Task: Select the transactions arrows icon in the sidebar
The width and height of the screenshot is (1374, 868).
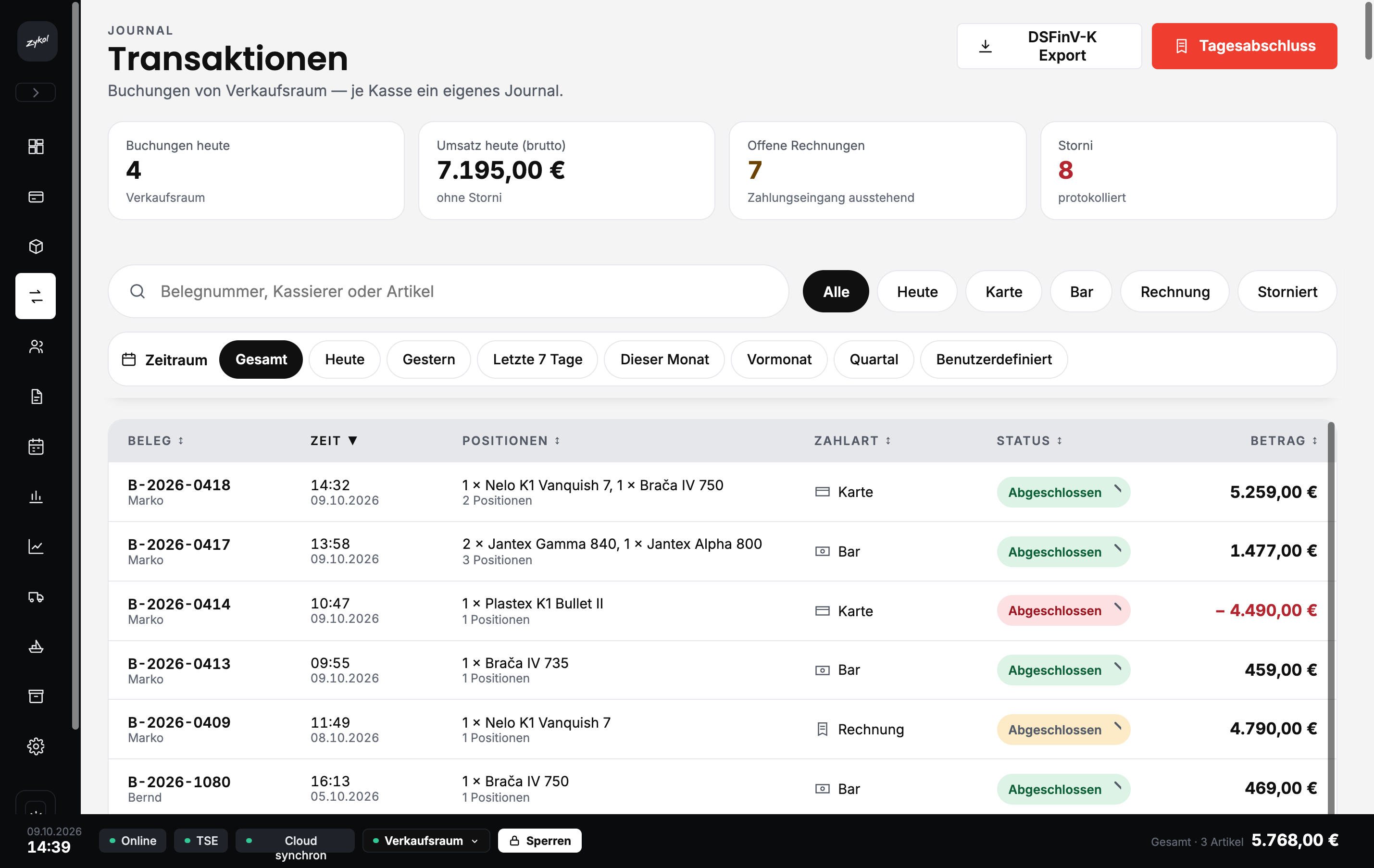Action: pyautogui.click(x=36, y=296)
